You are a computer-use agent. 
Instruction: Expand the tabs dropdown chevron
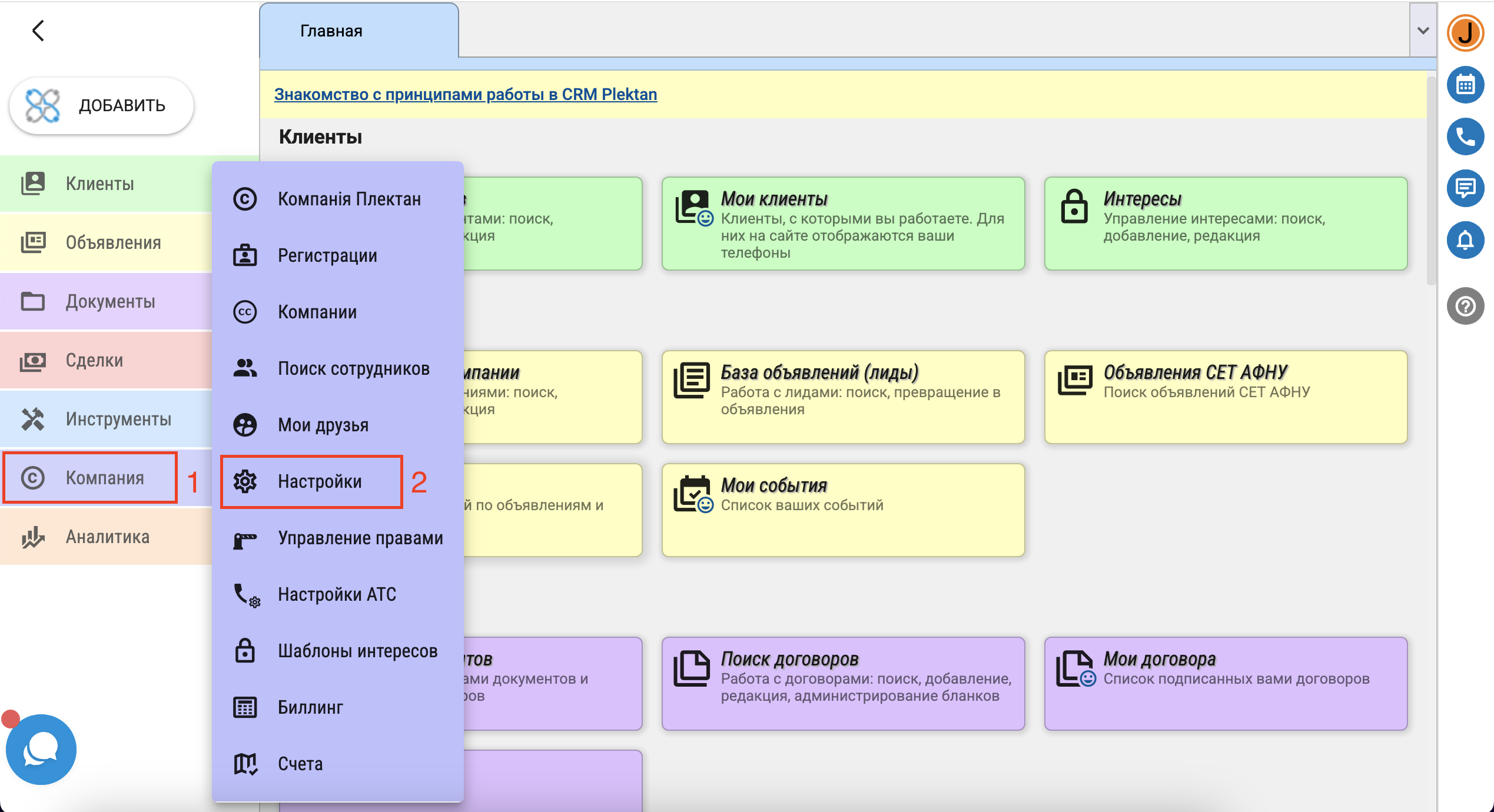pos(1423,31)
